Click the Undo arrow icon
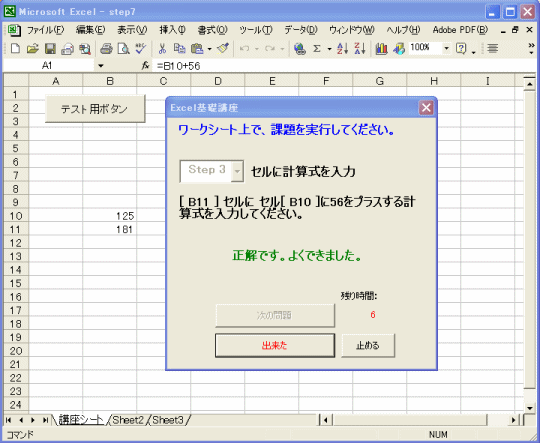Viewport: 540px width, 443px height. coord(245,49)
